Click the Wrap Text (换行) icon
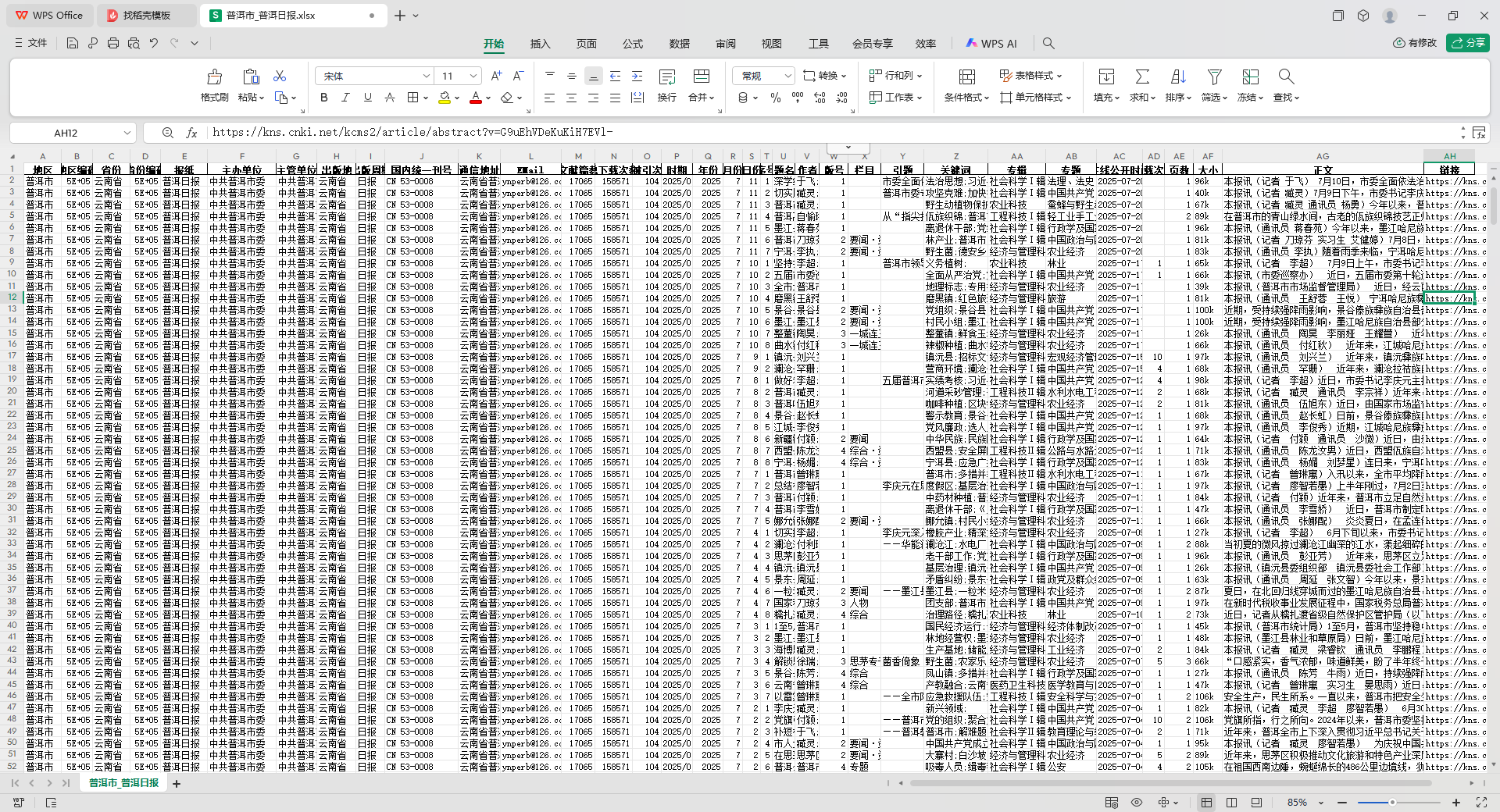1500x812 pixels. pyautogui.click(x=667, y=77)
